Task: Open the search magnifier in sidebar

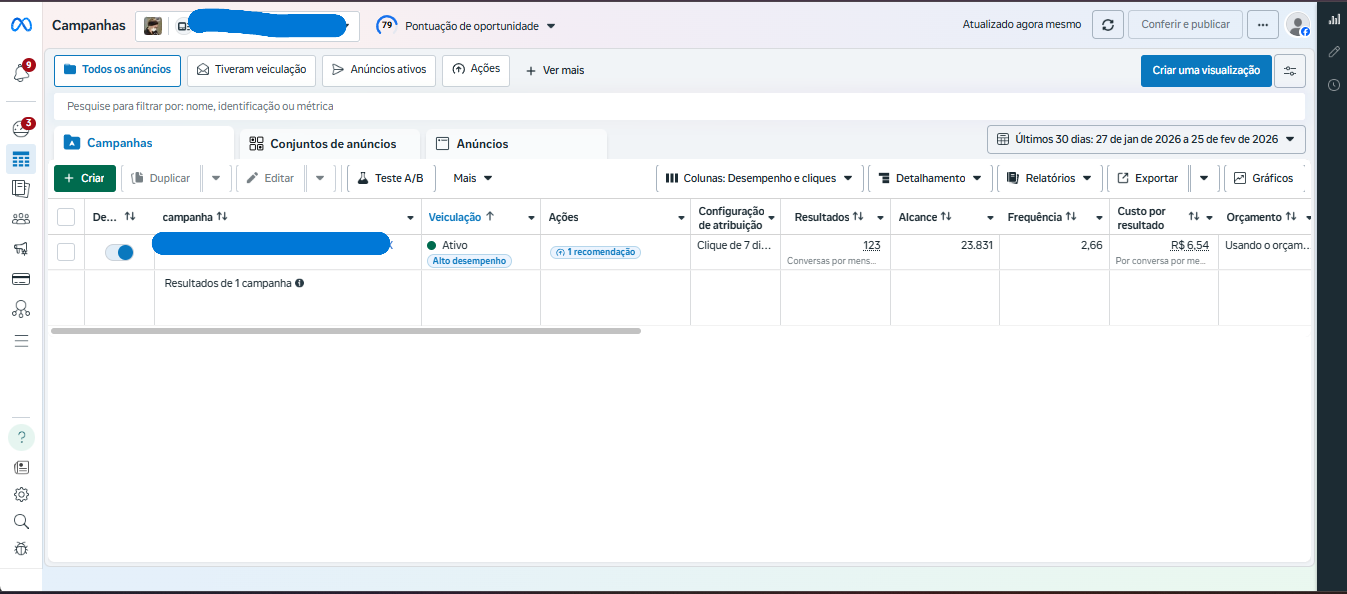Action: coord(21,521)
